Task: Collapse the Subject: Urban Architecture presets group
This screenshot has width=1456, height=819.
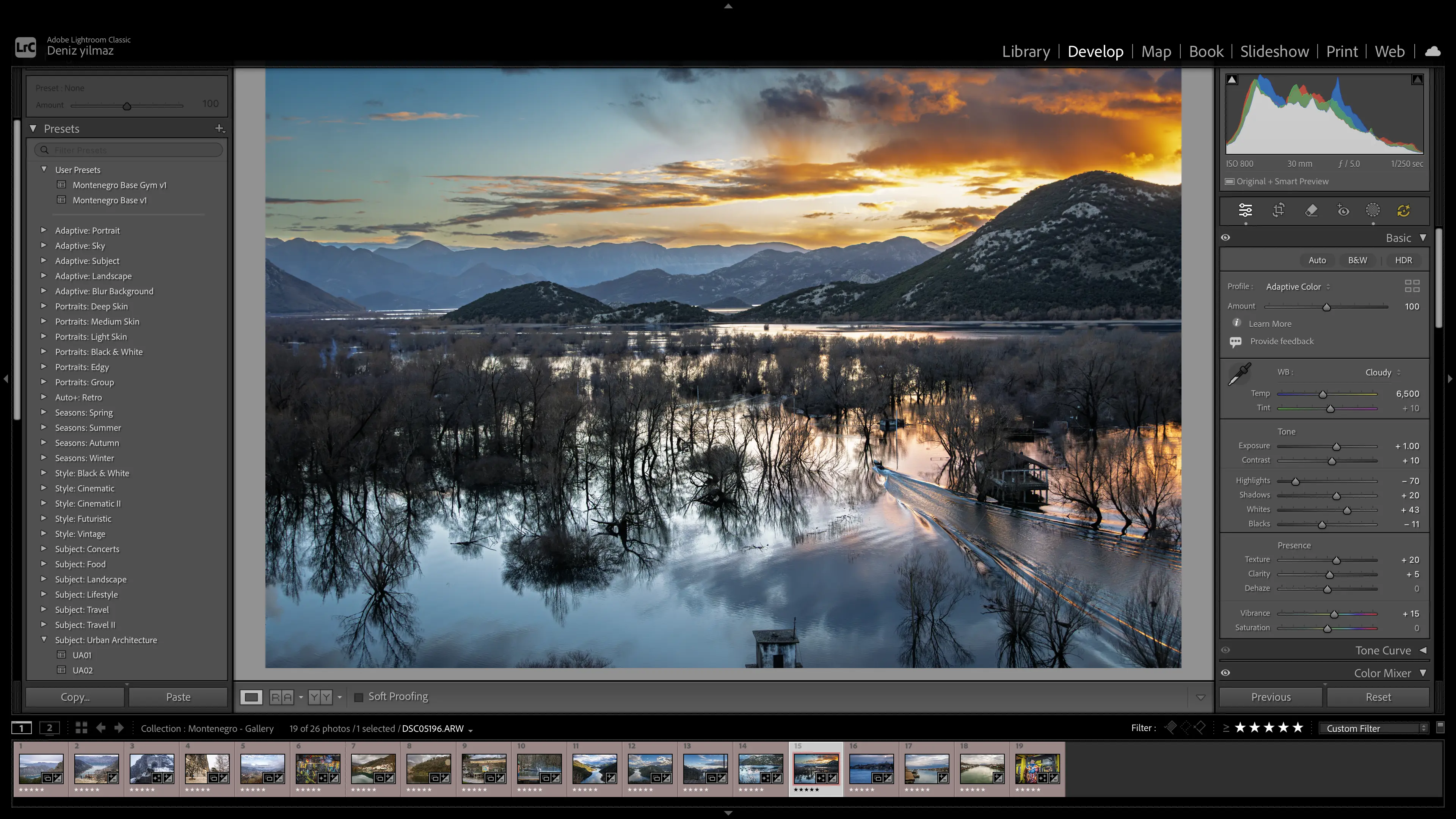Action: tap(45, 639)
